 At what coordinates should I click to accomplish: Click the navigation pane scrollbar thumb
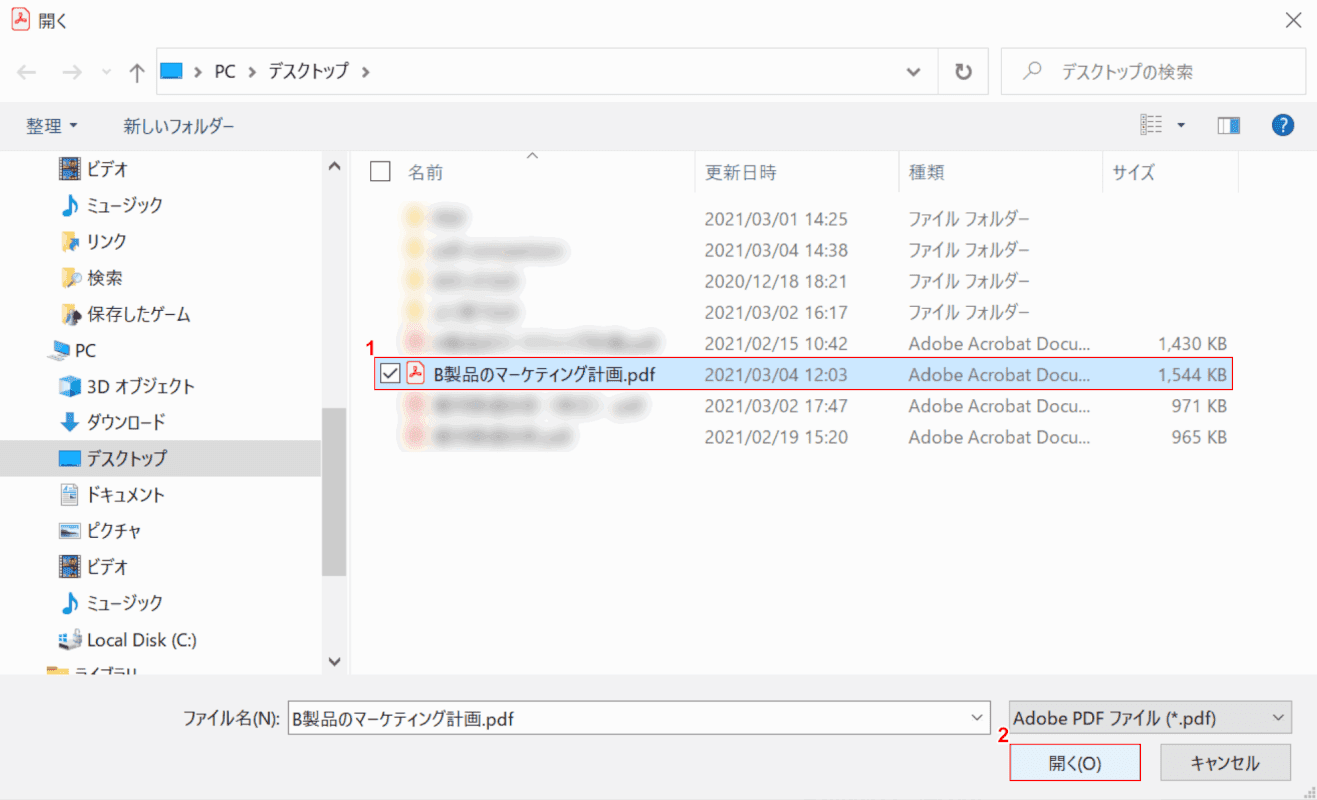click(334, 491)
